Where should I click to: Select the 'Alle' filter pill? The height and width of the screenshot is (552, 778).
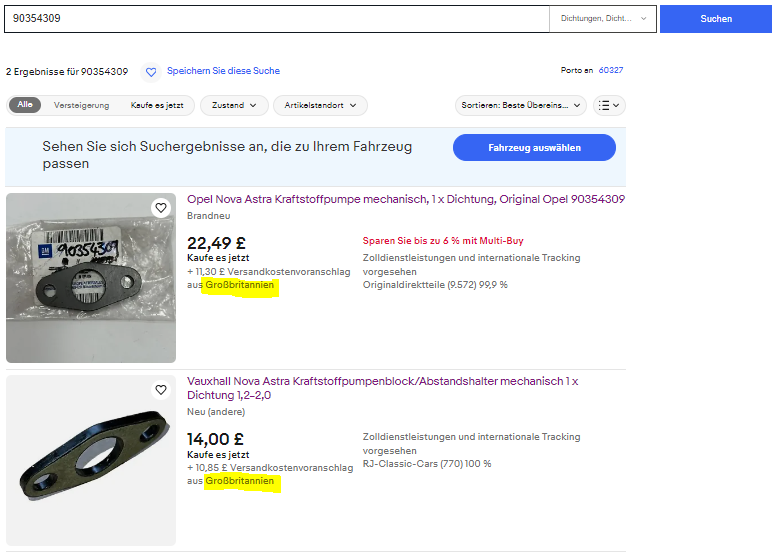point(25,105)
